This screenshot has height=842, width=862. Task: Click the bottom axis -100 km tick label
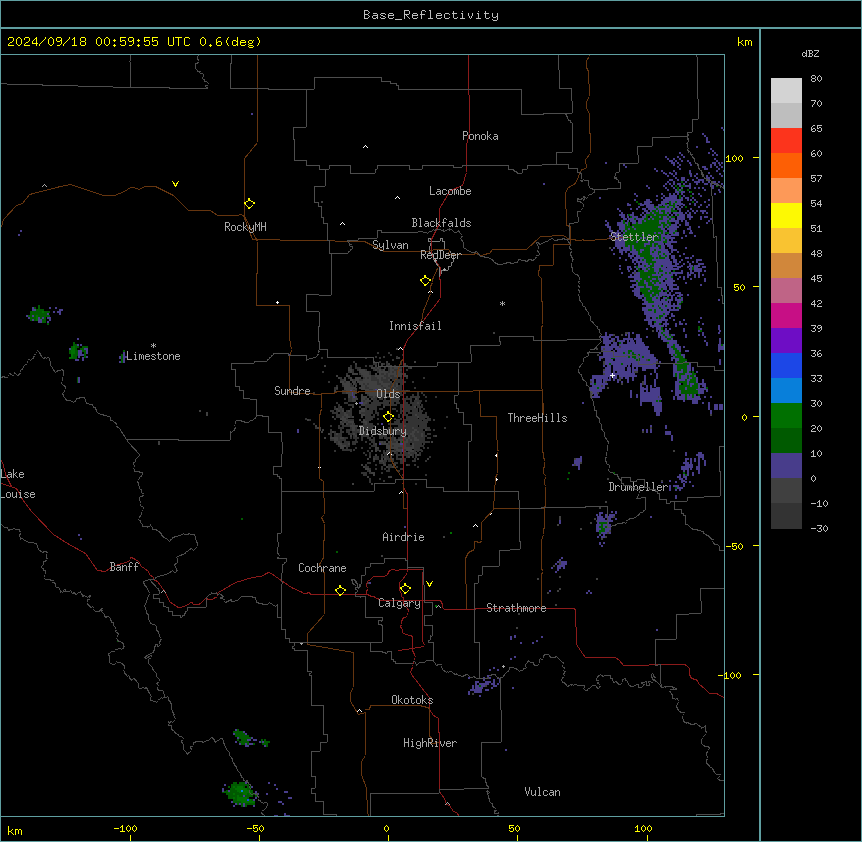pyautogui.click(x=125, y=828)
